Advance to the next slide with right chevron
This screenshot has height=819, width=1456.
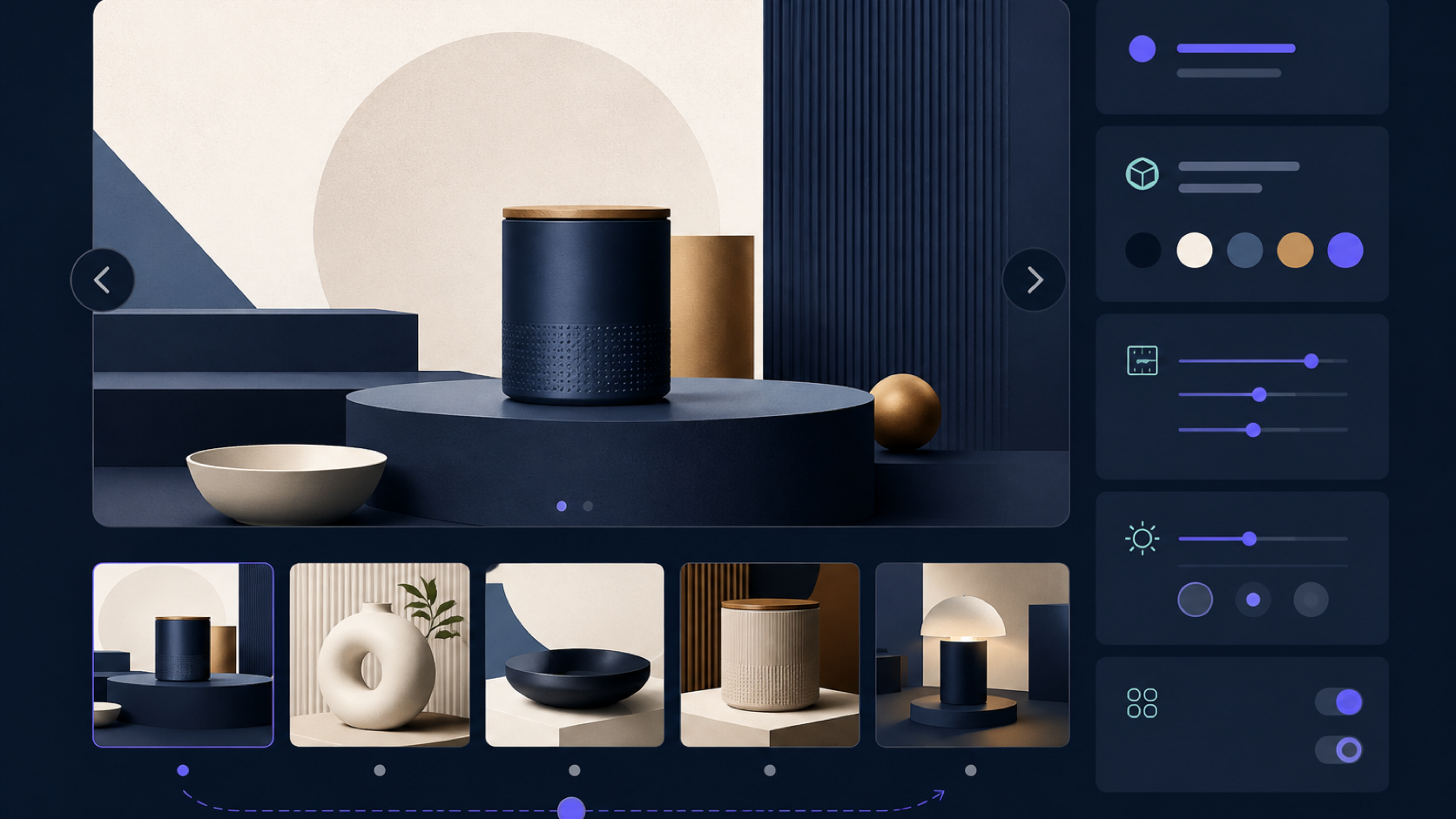tap(1034, 280)
